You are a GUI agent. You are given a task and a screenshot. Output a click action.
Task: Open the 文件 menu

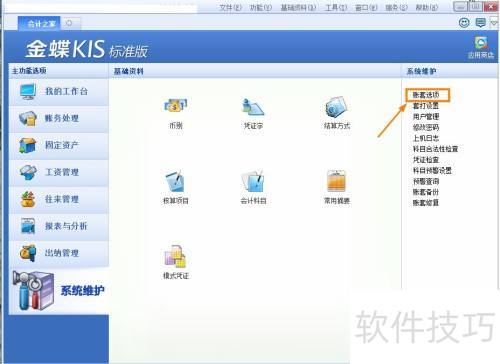coord(230,7)
